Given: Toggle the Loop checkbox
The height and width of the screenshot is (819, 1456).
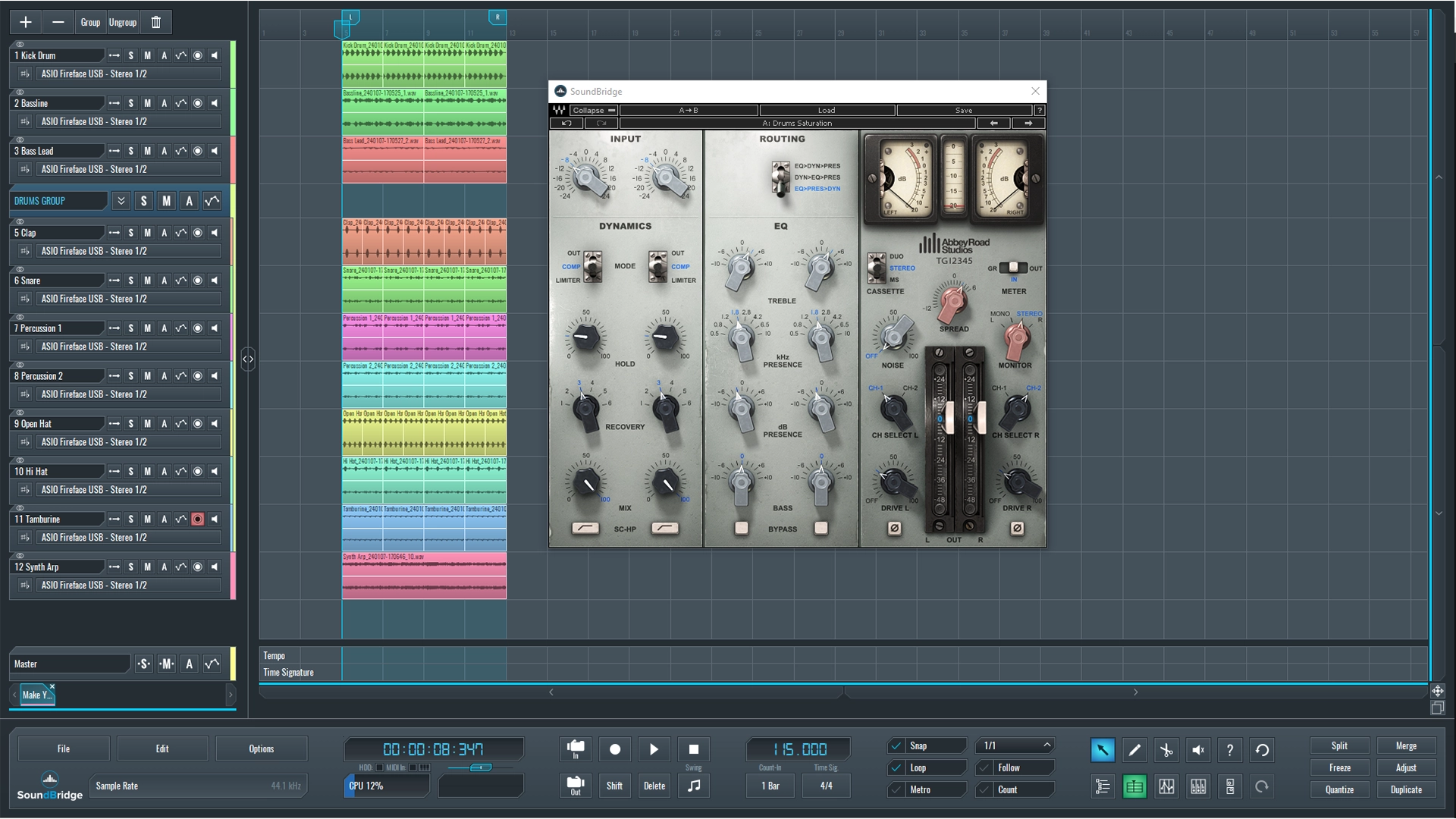Looking at the screenshot, I should pos(897,768).
